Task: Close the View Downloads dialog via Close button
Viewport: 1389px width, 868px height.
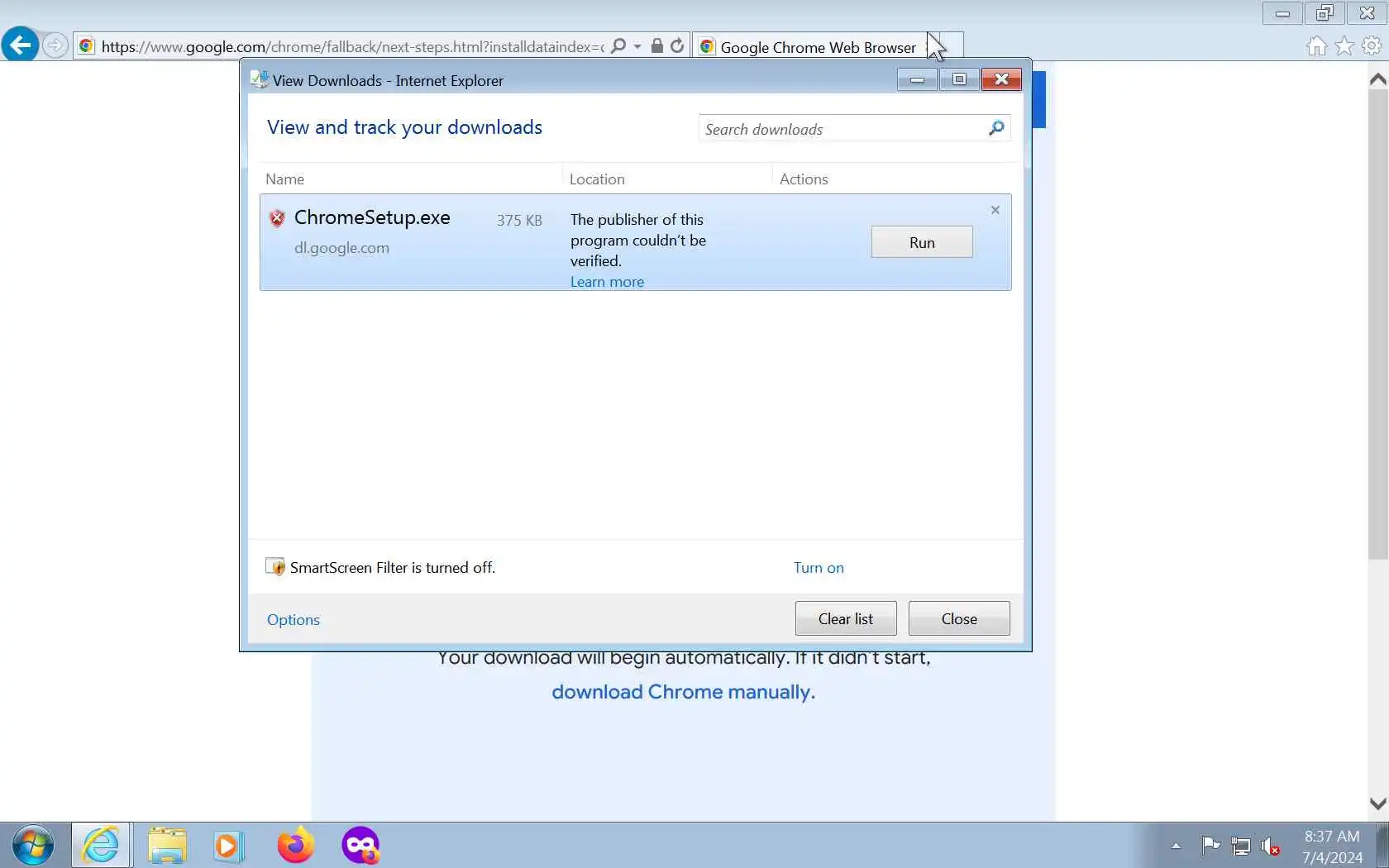Action: click(959, 618)
